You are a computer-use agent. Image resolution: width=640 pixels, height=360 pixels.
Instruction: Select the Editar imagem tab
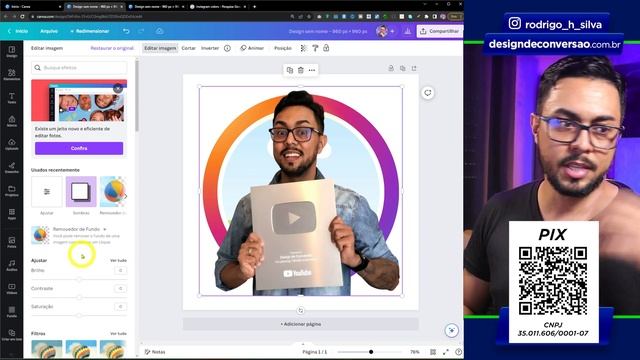pos(160,48)
